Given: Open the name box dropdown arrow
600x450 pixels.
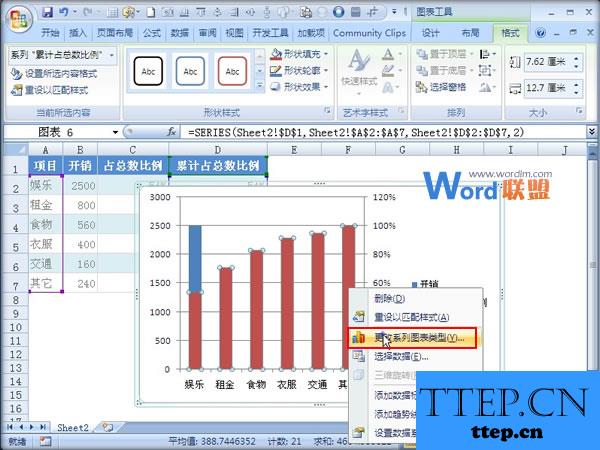Looking at the screenshot, I should [x=115, y=132].
